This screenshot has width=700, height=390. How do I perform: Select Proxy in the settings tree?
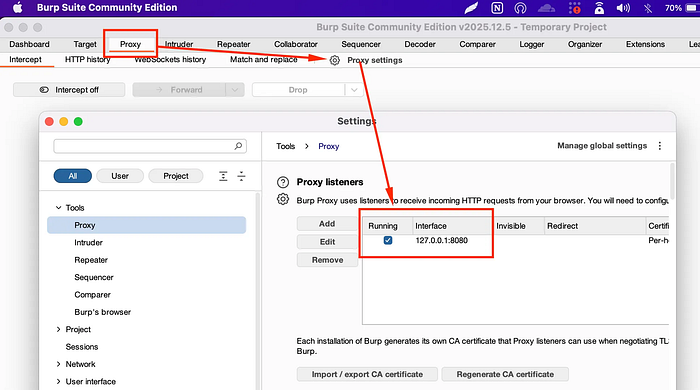pos(146,225)
